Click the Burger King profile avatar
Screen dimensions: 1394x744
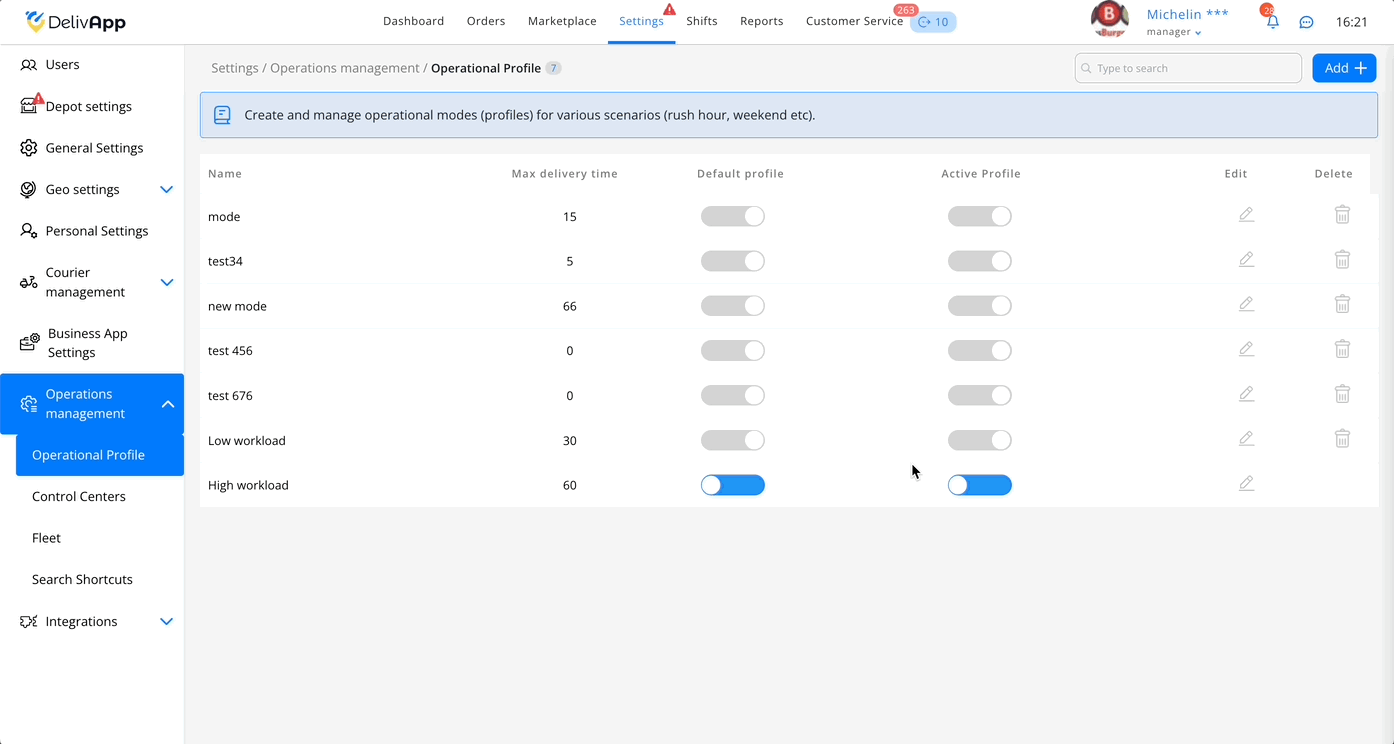1110,20
